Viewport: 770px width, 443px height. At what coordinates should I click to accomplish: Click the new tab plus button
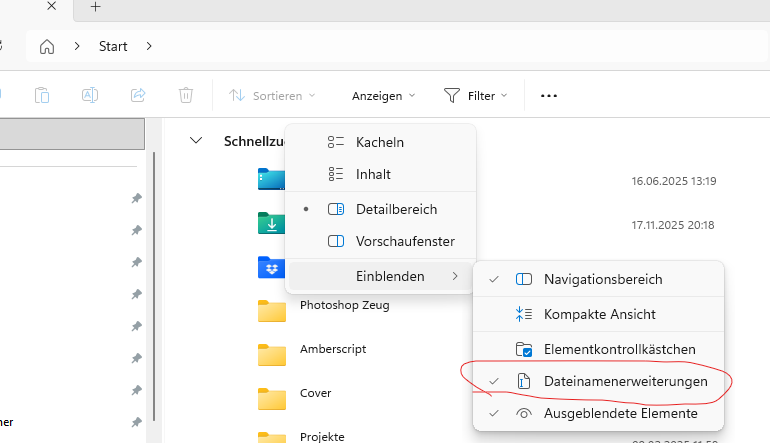(96, 6)
